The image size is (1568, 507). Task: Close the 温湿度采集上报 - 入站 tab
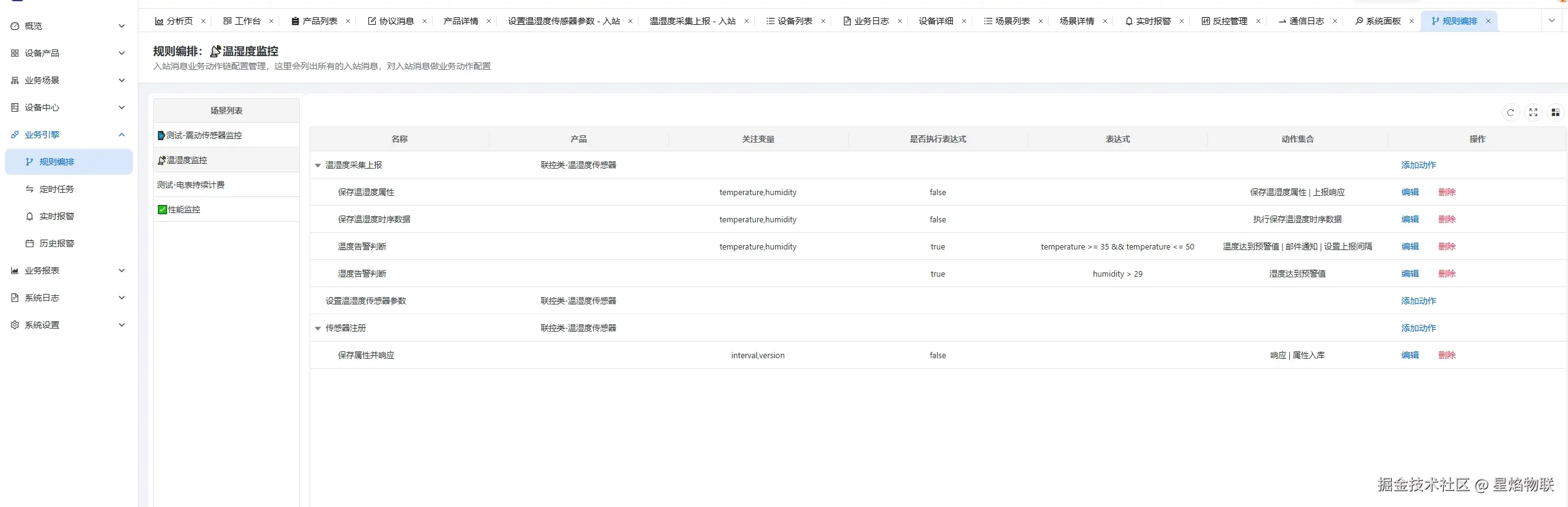click(x=747, y=21)
